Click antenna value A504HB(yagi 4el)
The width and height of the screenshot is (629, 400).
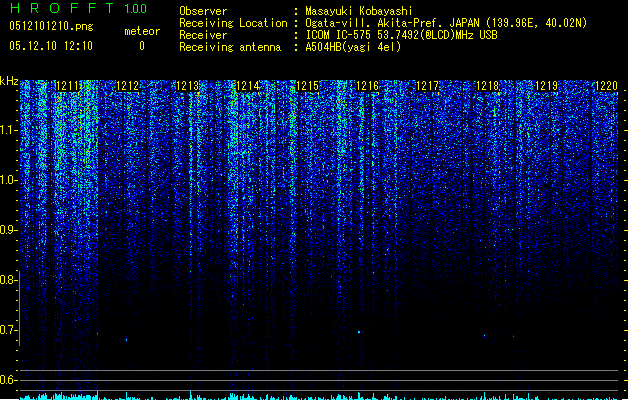click(353, 47)
